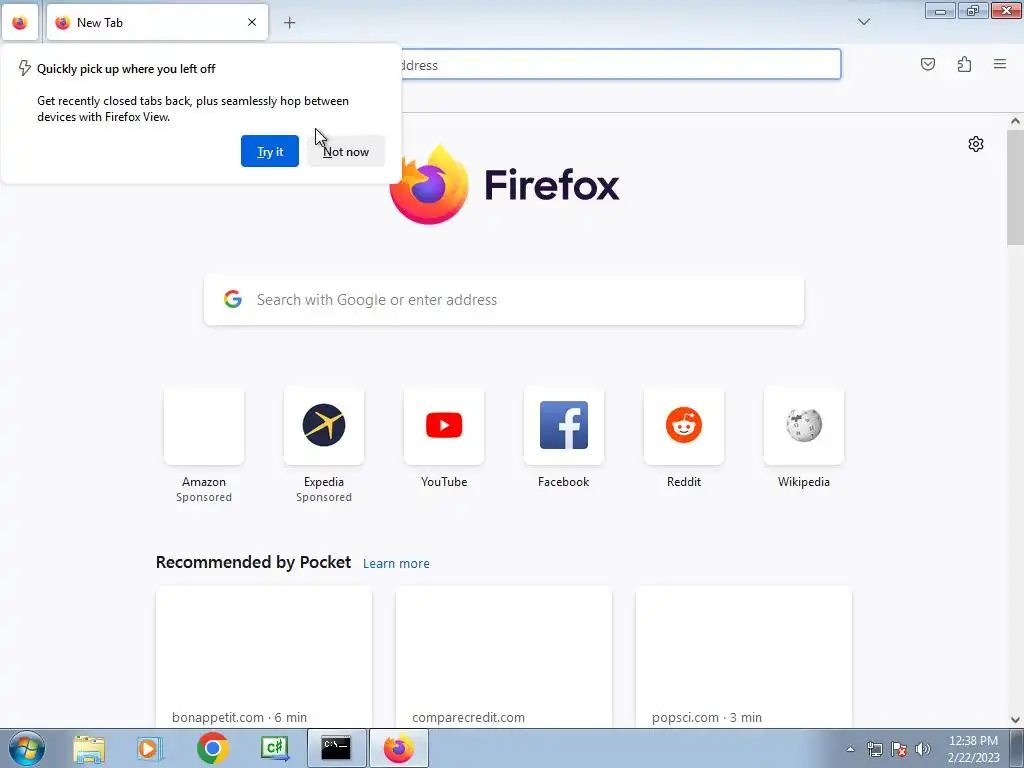Open the Extensions puzzle icon

pos(964,64)
